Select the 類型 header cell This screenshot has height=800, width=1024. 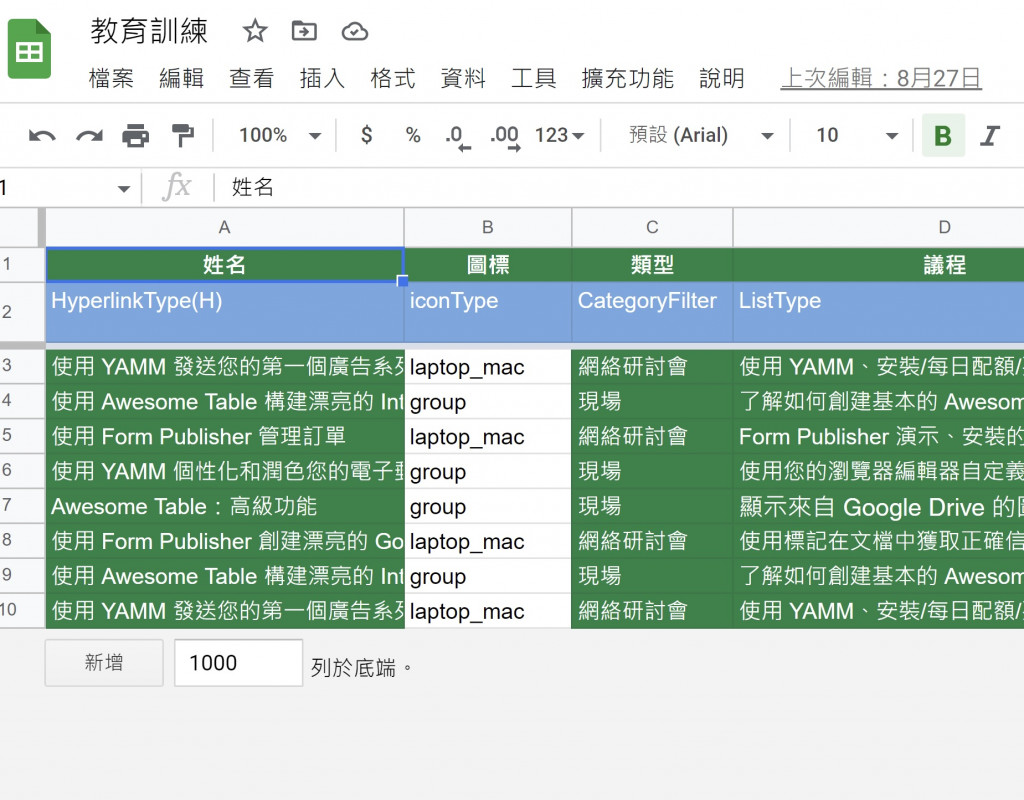tap(652, 264)
